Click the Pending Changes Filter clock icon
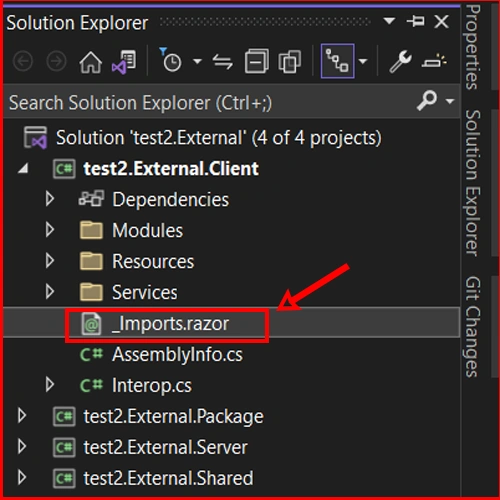 pos(170,60)
